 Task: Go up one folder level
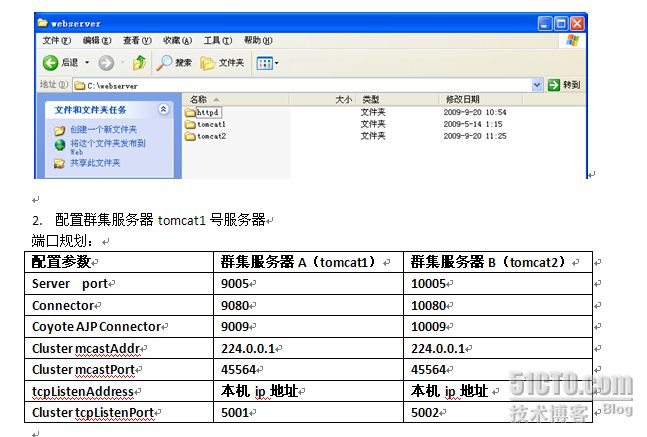point(139,63)
